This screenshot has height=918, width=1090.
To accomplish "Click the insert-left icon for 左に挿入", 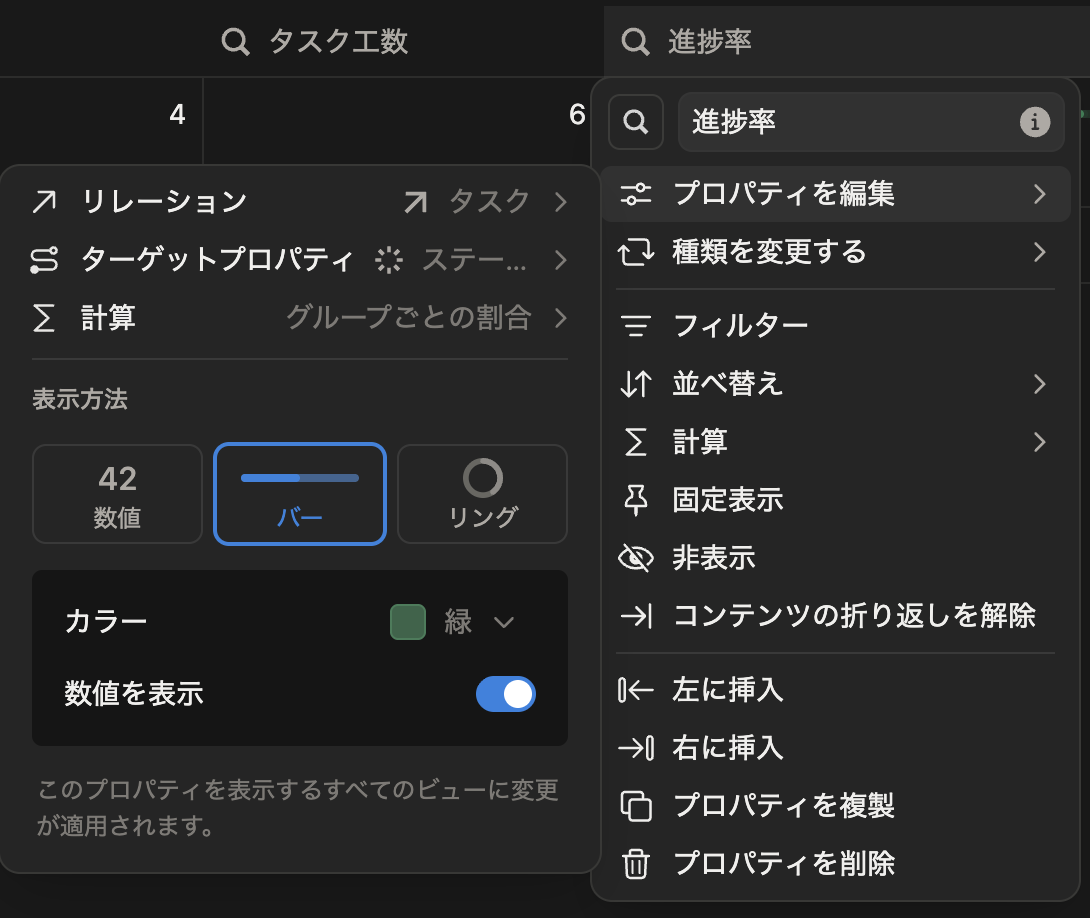I will coord(635,690).
